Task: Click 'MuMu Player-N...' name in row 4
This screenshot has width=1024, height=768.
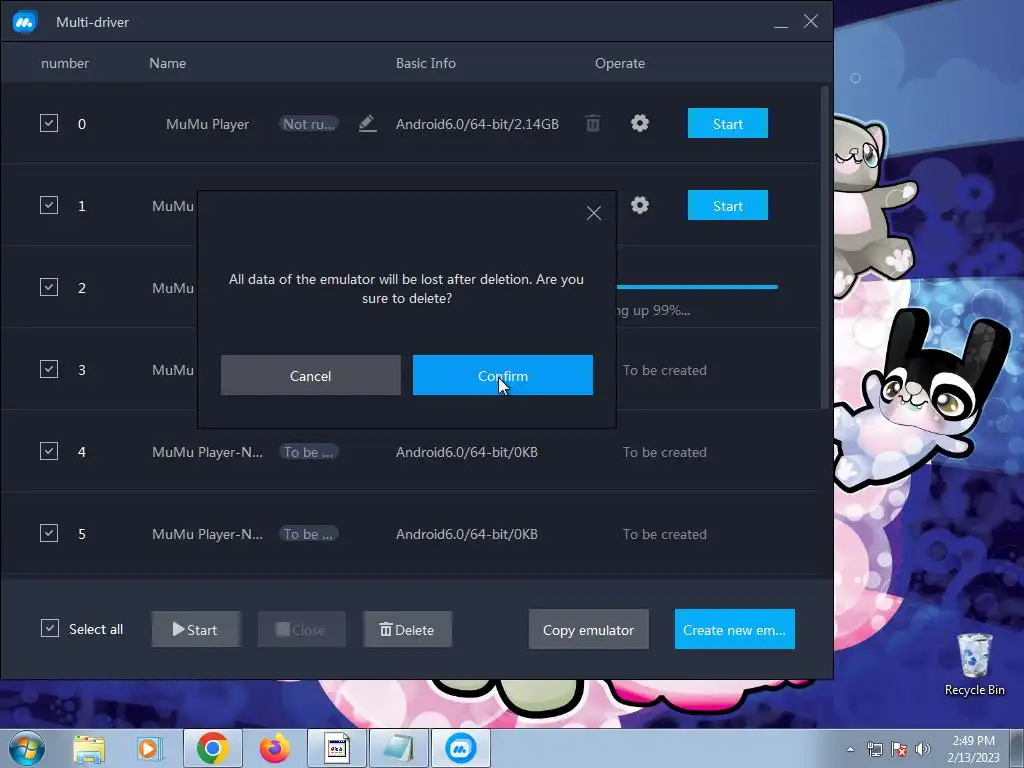Action: pos(208,452)
